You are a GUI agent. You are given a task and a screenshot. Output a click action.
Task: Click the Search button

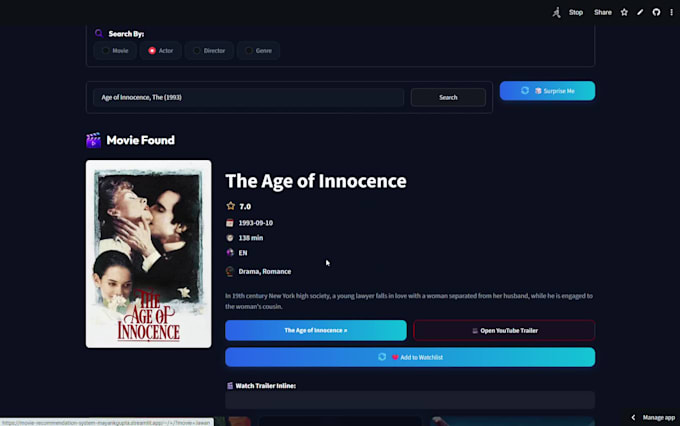pos(448,97)
